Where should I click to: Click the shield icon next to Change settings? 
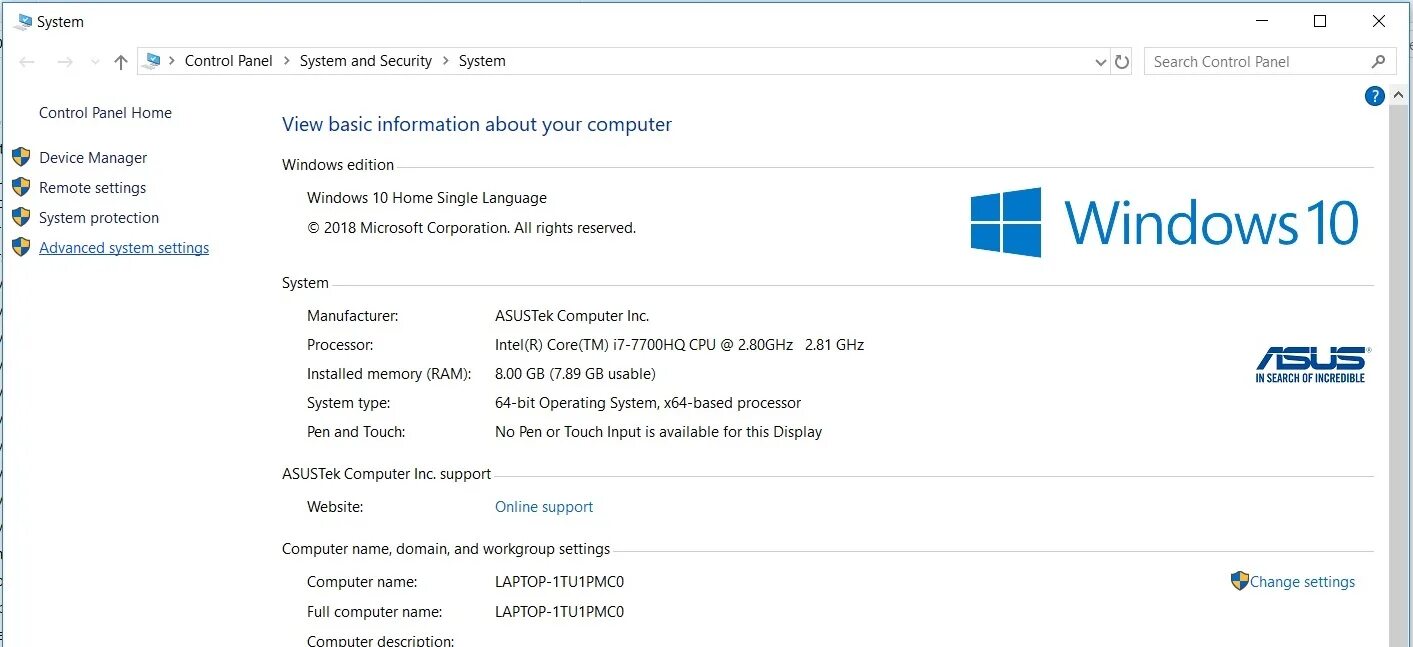1240,581
